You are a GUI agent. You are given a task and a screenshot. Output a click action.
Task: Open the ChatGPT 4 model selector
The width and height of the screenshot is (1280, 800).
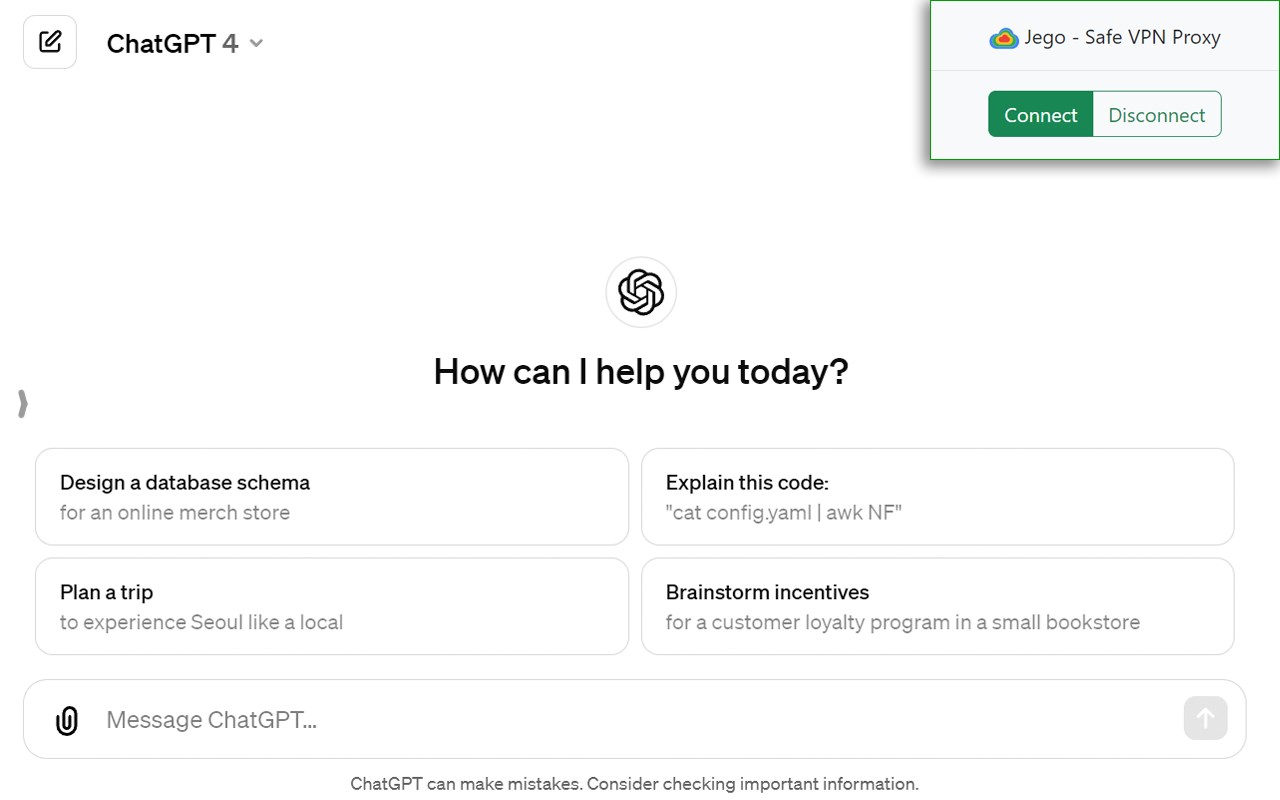[172, 43]
